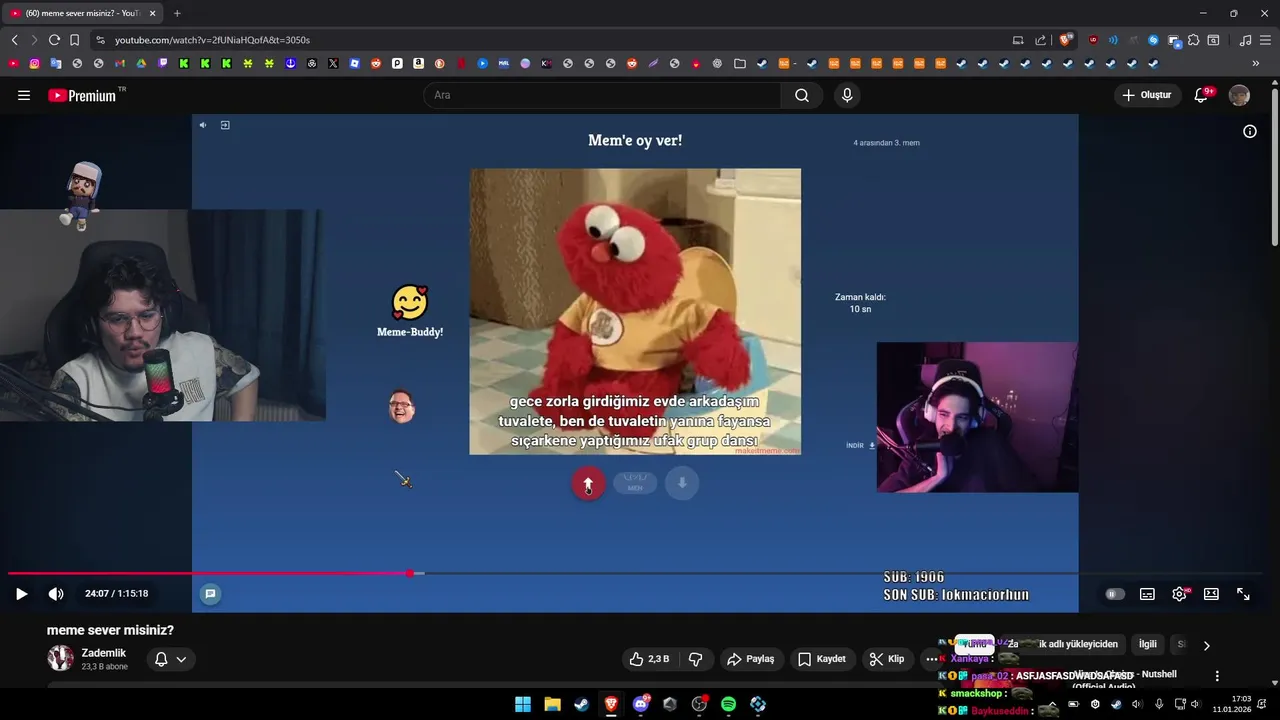Open the uBlock Origin extension

tap(1093, 40)
